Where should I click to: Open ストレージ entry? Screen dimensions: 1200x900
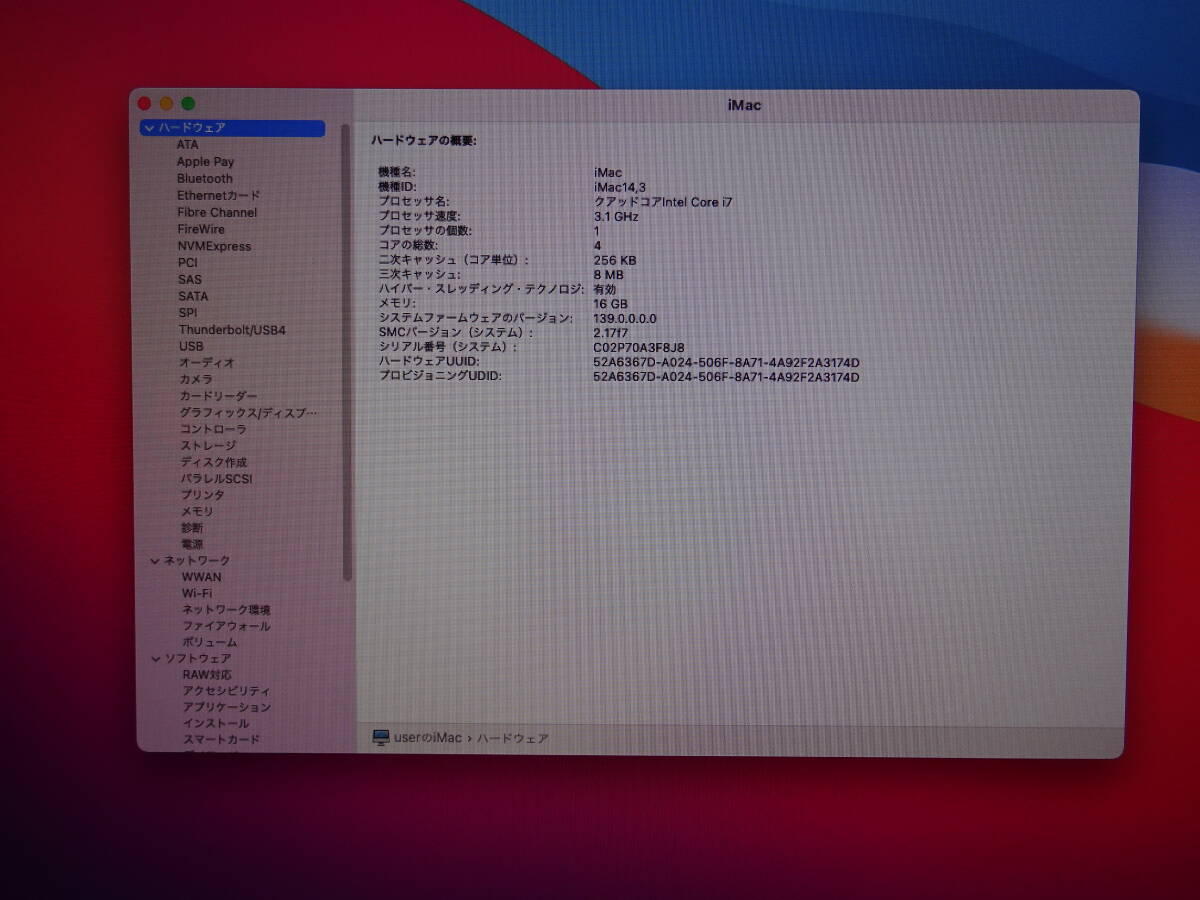point(208,446)
